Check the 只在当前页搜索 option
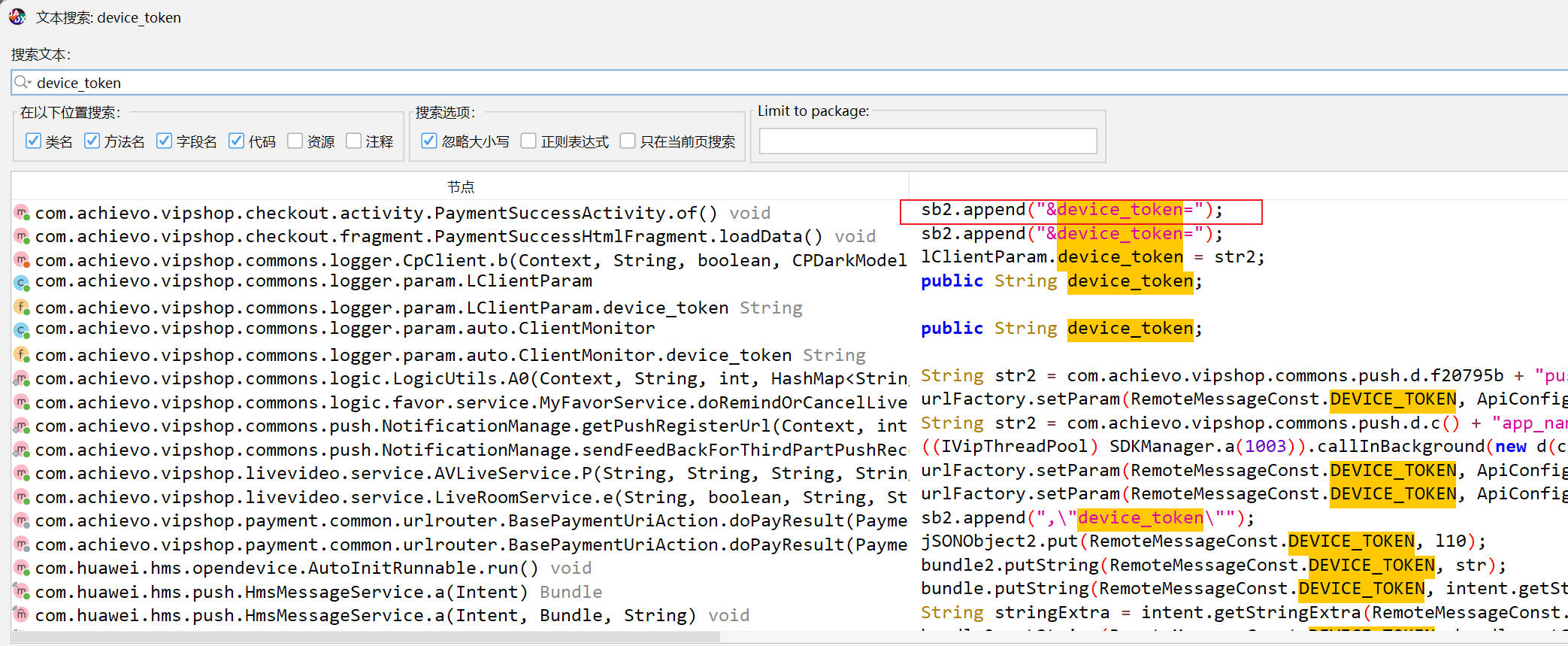The image size is (1568, 646). (x=628, y=141)
